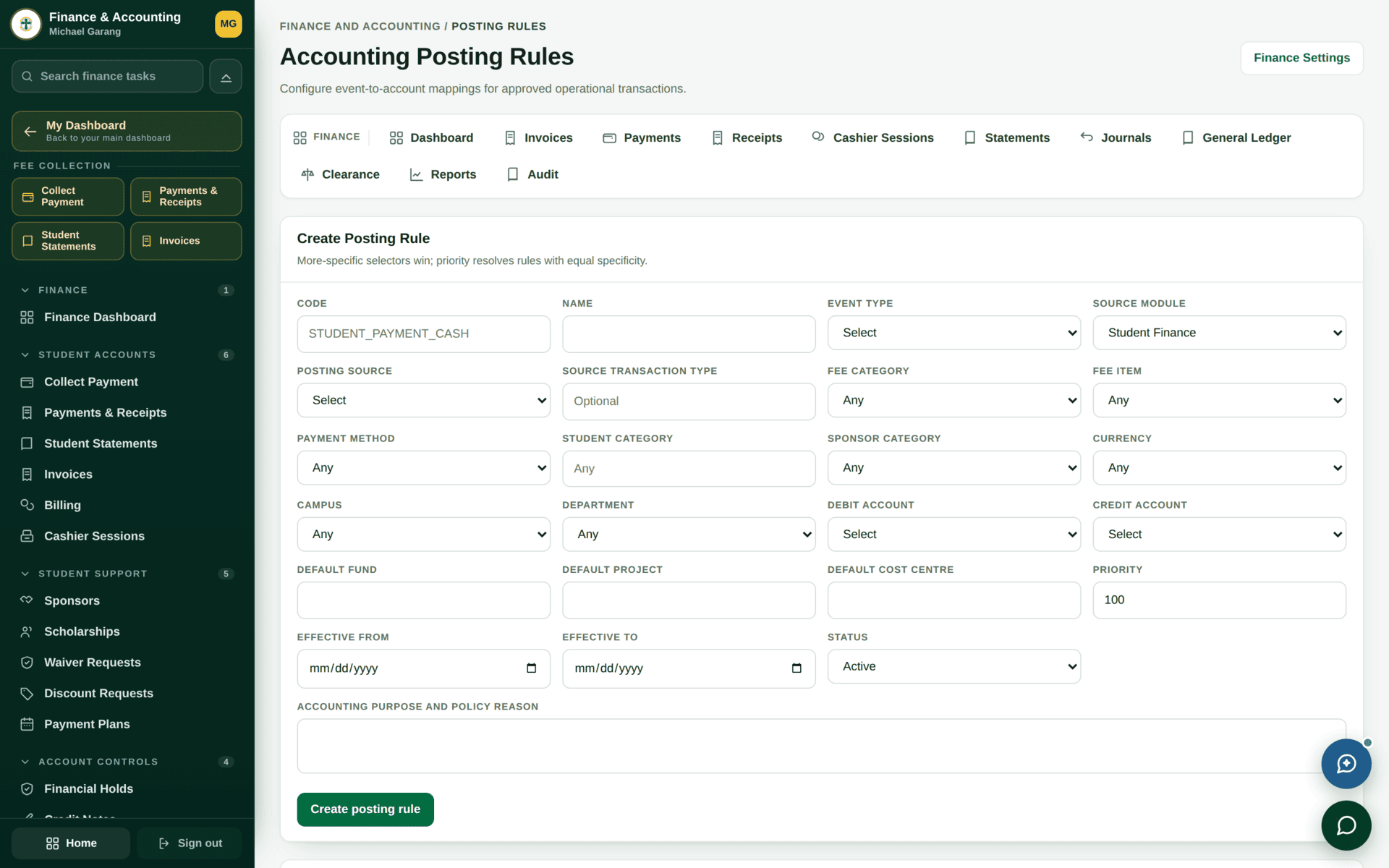Open the Campus dropdown
The height and width of the screenshot is (868, 1389).
coord(423,535)
